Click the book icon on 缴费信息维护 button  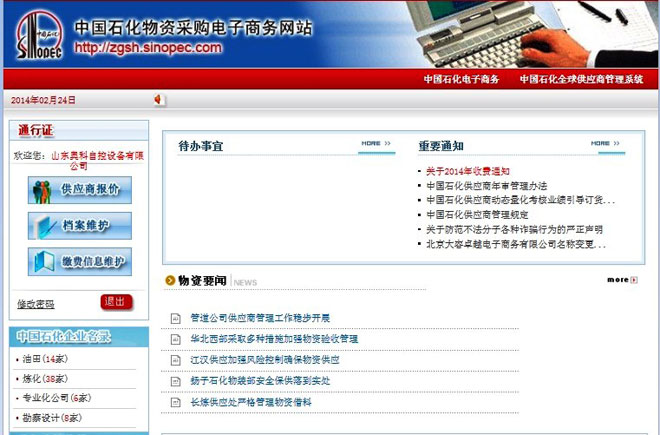point(44,262)
